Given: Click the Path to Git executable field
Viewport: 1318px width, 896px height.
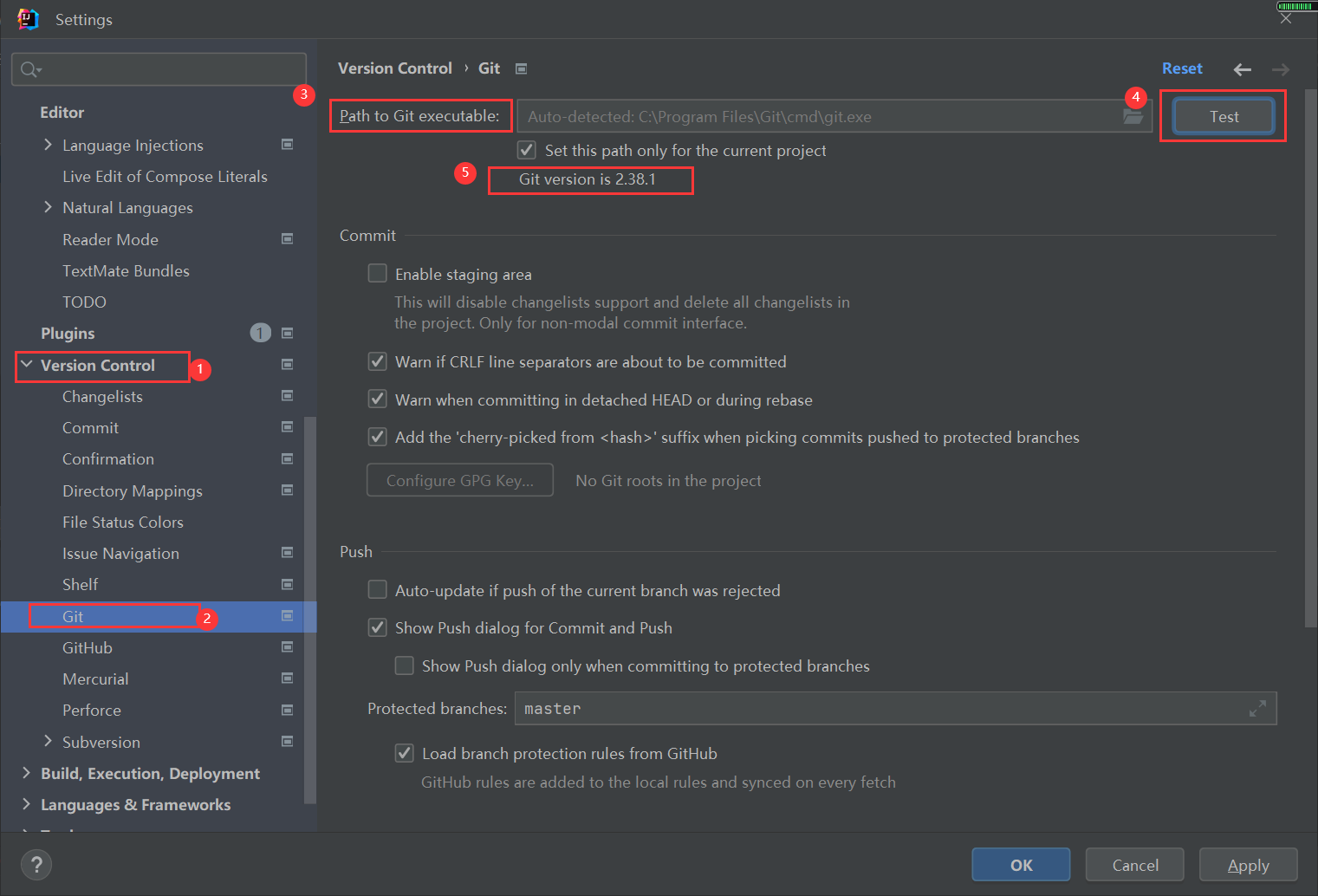Looking at the screenshot, I should tap(834, 116).
